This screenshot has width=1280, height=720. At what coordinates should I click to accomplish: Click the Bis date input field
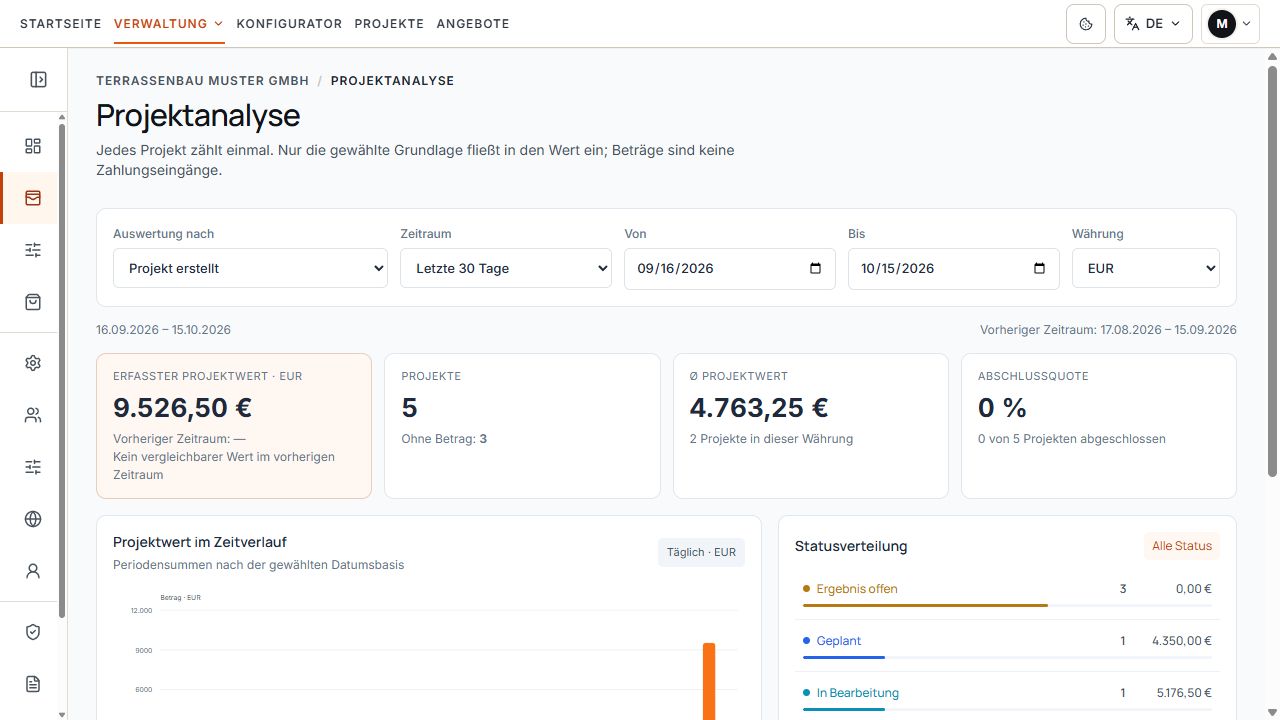(954, 268)
